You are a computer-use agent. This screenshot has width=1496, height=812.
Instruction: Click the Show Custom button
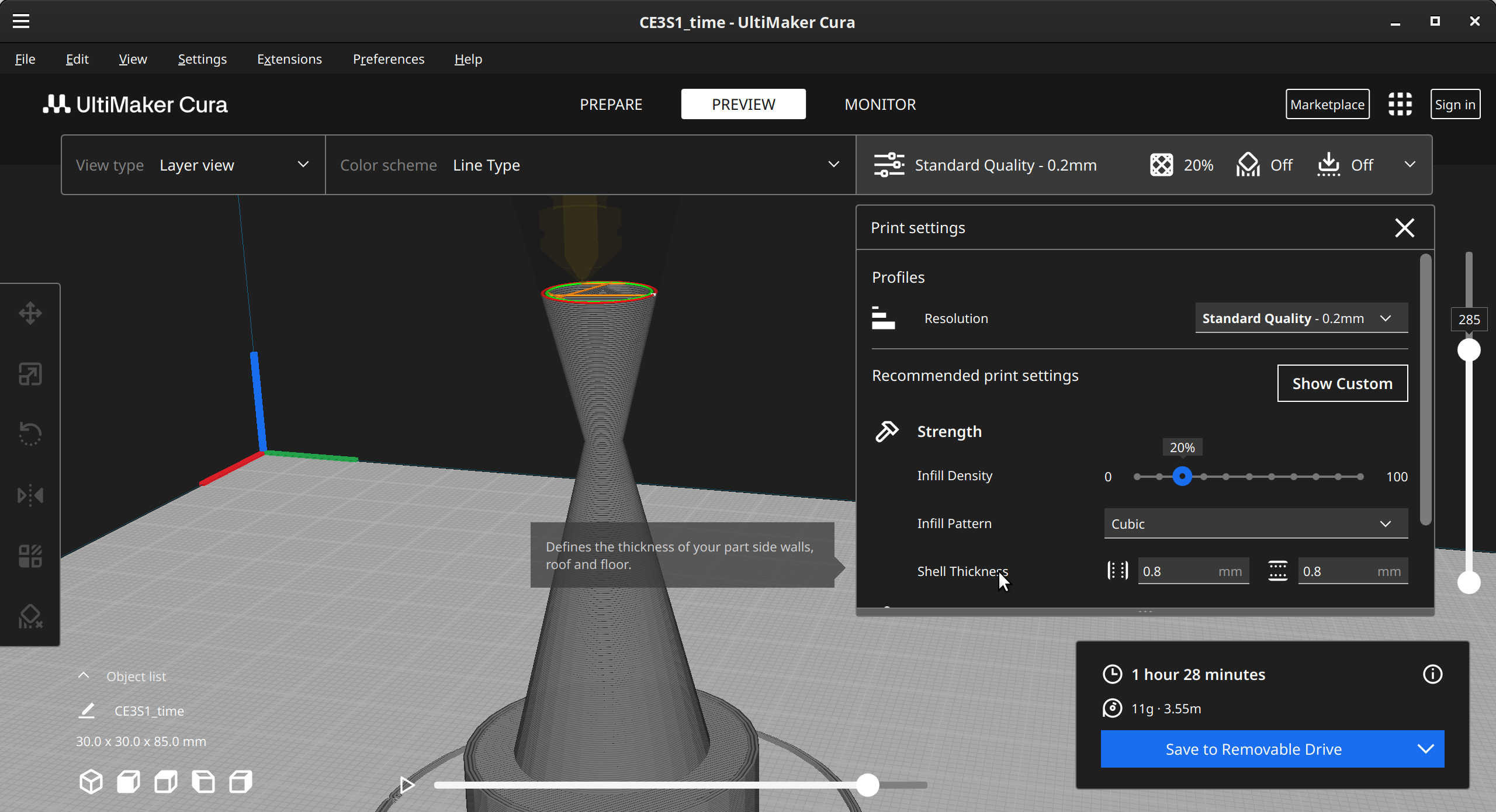point(1342,384)
